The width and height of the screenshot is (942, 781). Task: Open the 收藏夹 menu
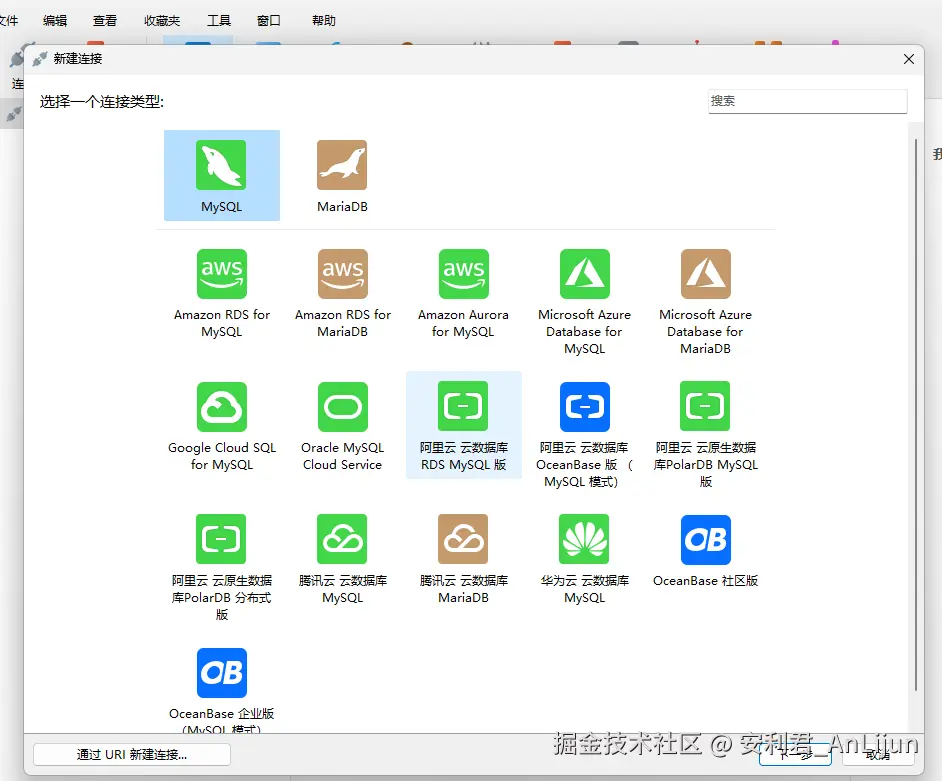tap(162, 20)
